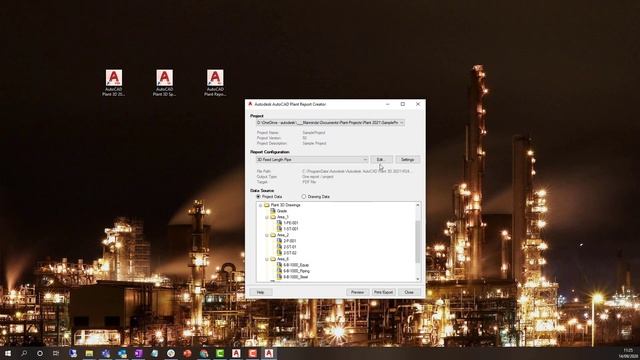The image size is (640, 360).
Task: Select the 2-ST-01 drawing
Action: point(290,247)
